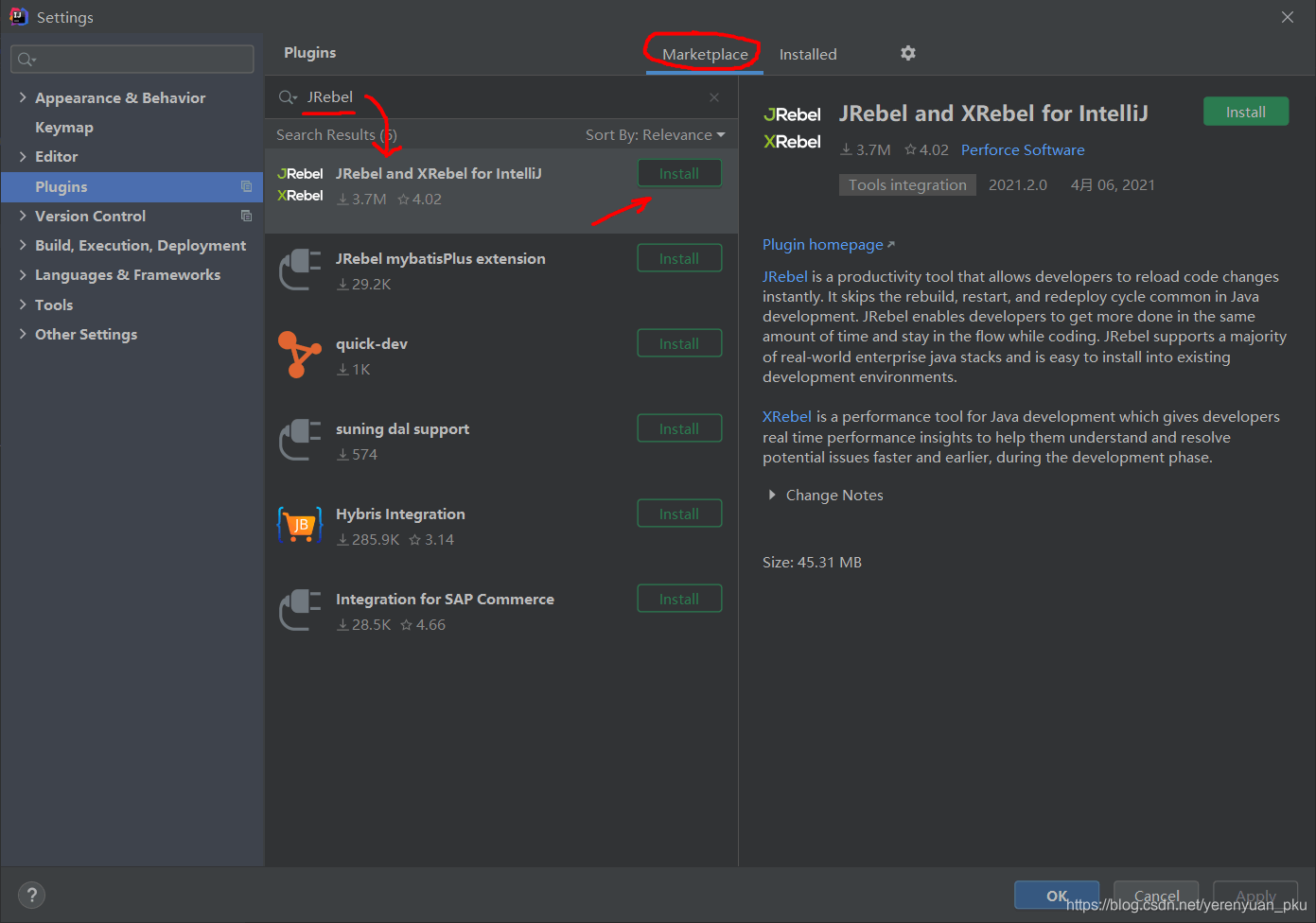This screenshot has width=1316, height=923.
Task: Open the plugins gear settings icon
Action: (908, 53)
